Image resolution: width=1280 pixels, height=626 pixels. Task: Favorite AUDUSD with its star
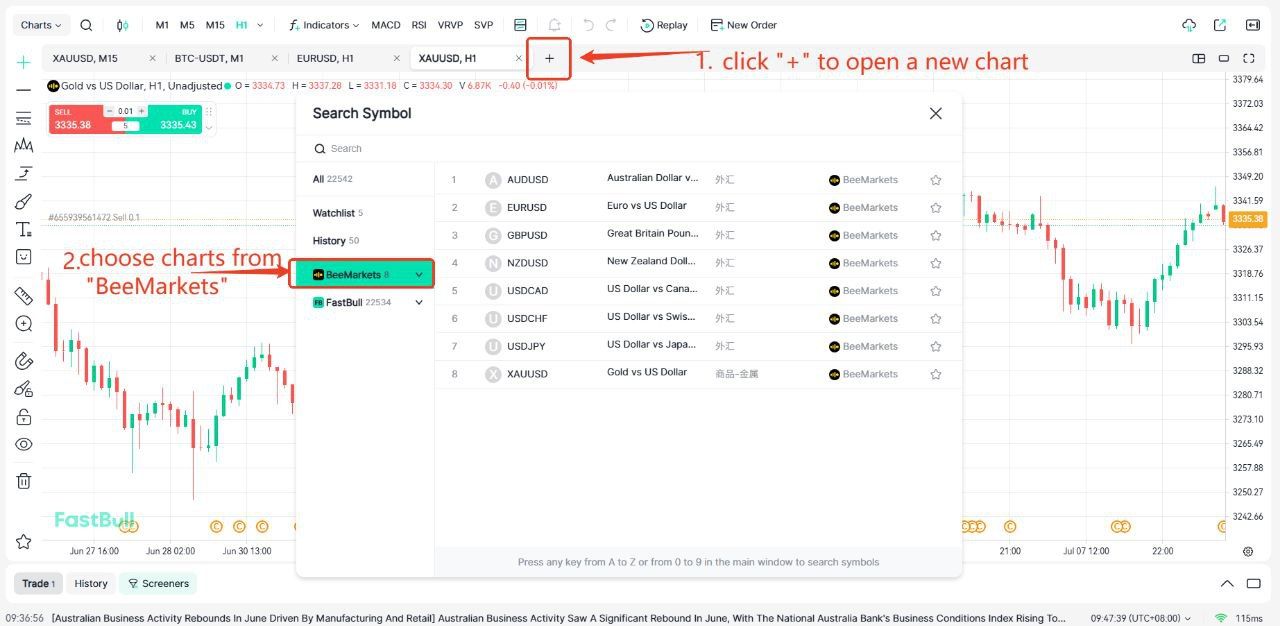(x=936, y=180)
